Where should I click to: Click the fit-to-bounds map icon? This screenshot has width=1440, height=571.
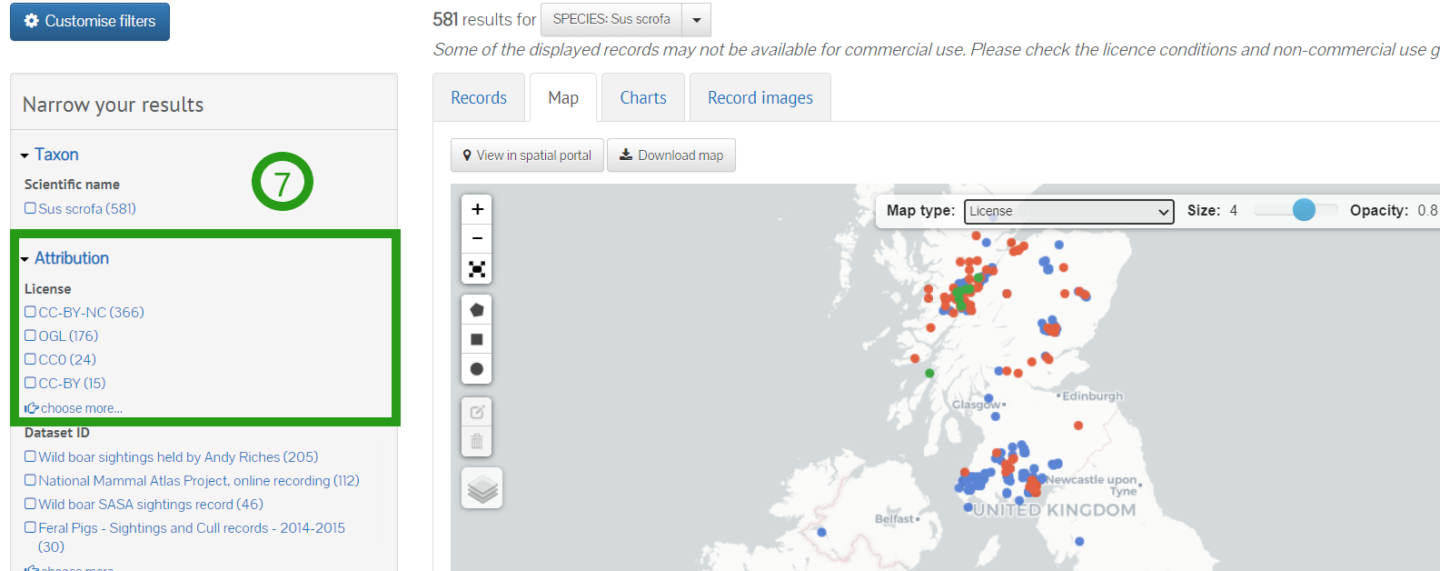pos(477,269)
